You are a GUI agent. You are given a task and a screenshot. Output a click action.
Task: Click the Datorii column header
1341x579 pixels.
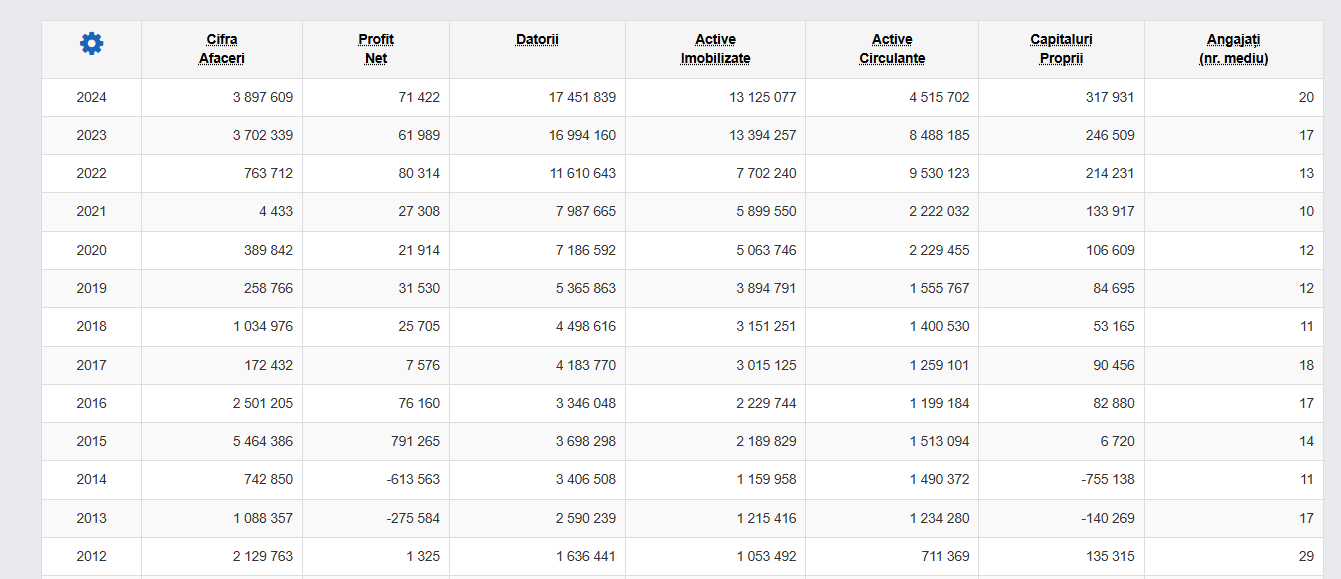click(x=537, y=40)
